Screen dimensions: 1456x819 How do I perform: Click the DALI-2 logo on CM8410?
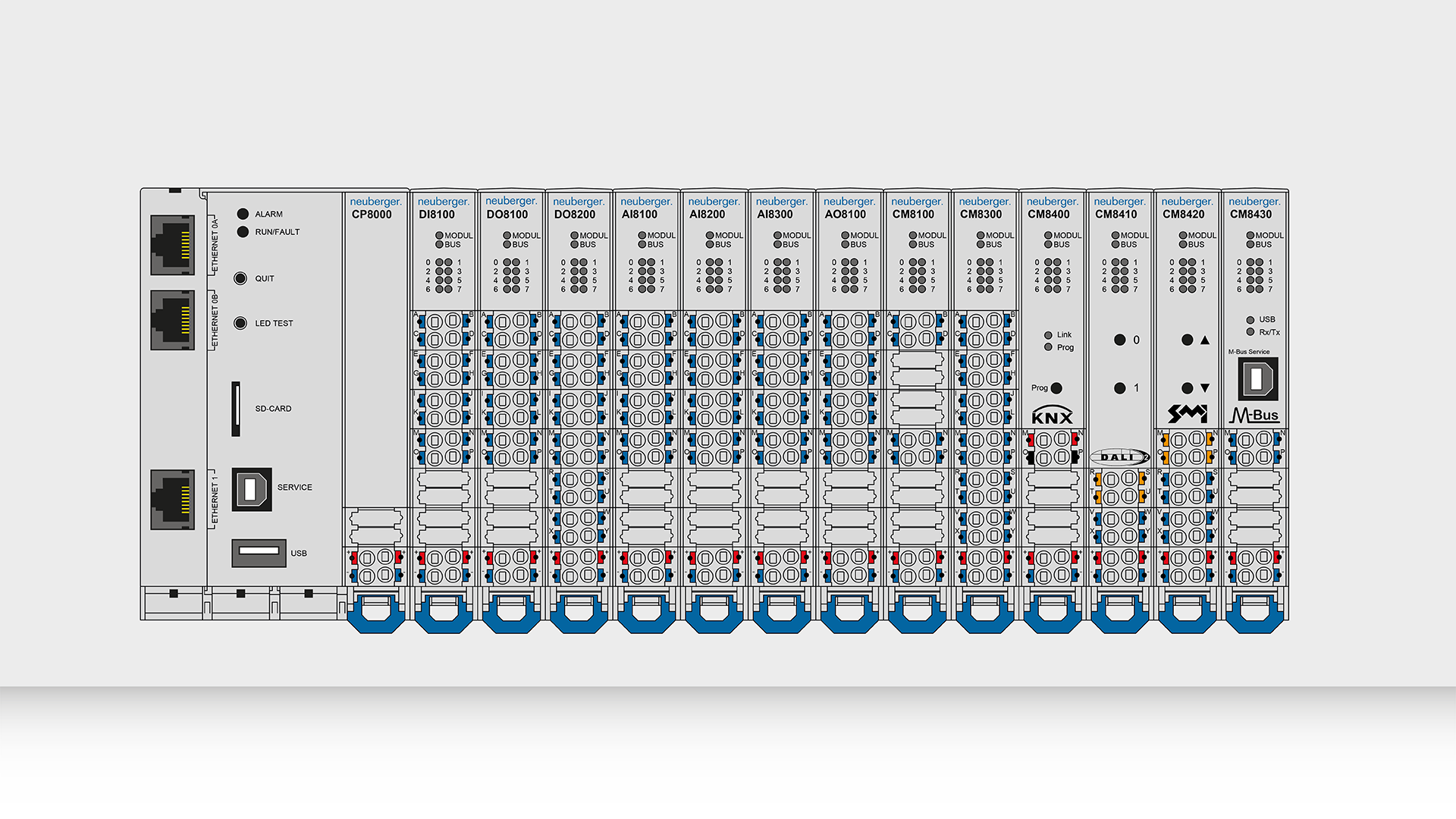(1119, 457)
